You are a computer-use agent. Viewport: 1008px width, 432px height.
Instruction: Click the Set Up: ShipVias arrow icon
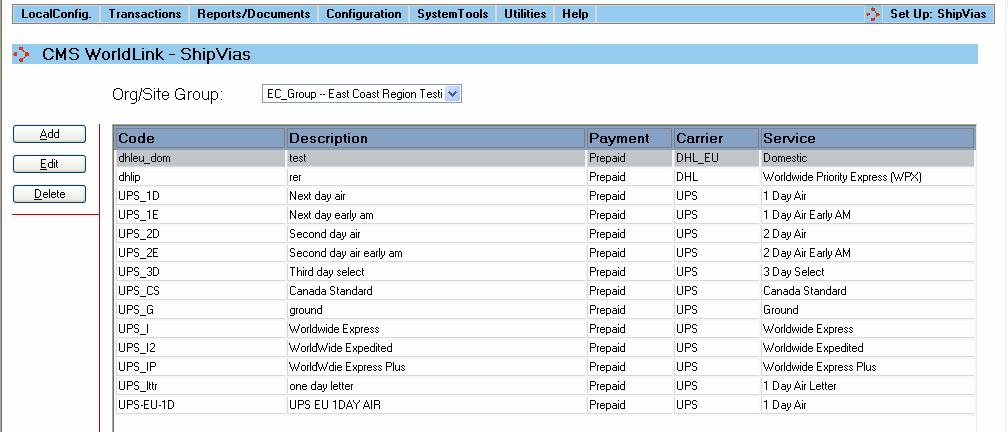[x=874, y=14]
